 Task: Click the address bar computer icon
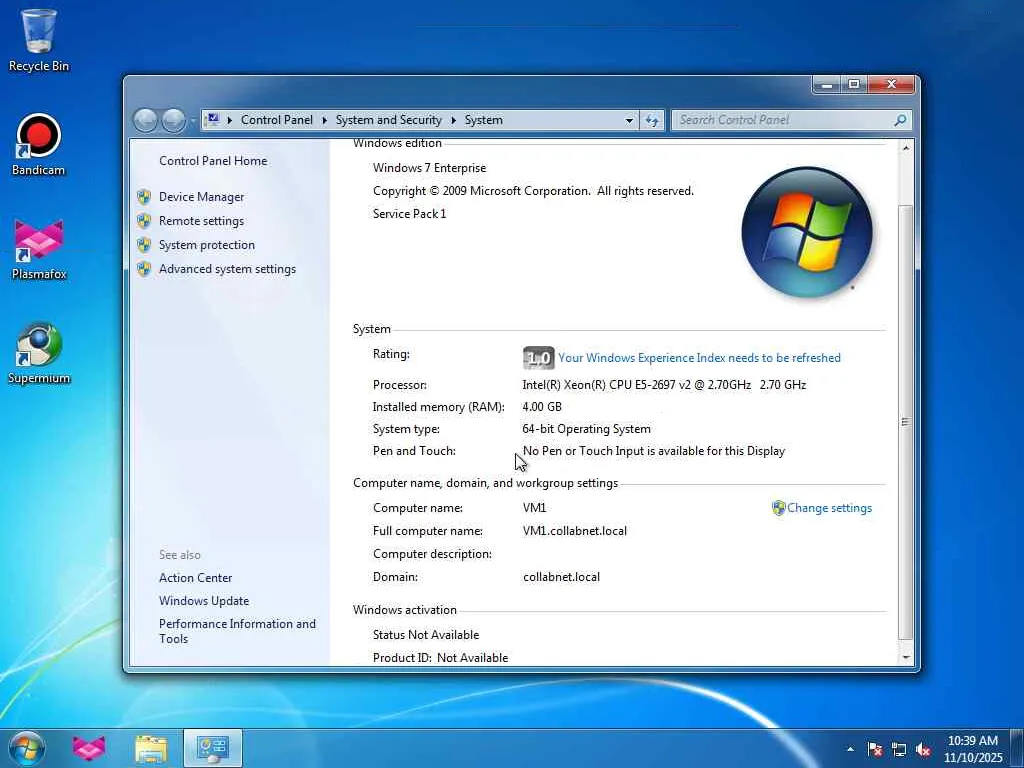click(212, 120)
